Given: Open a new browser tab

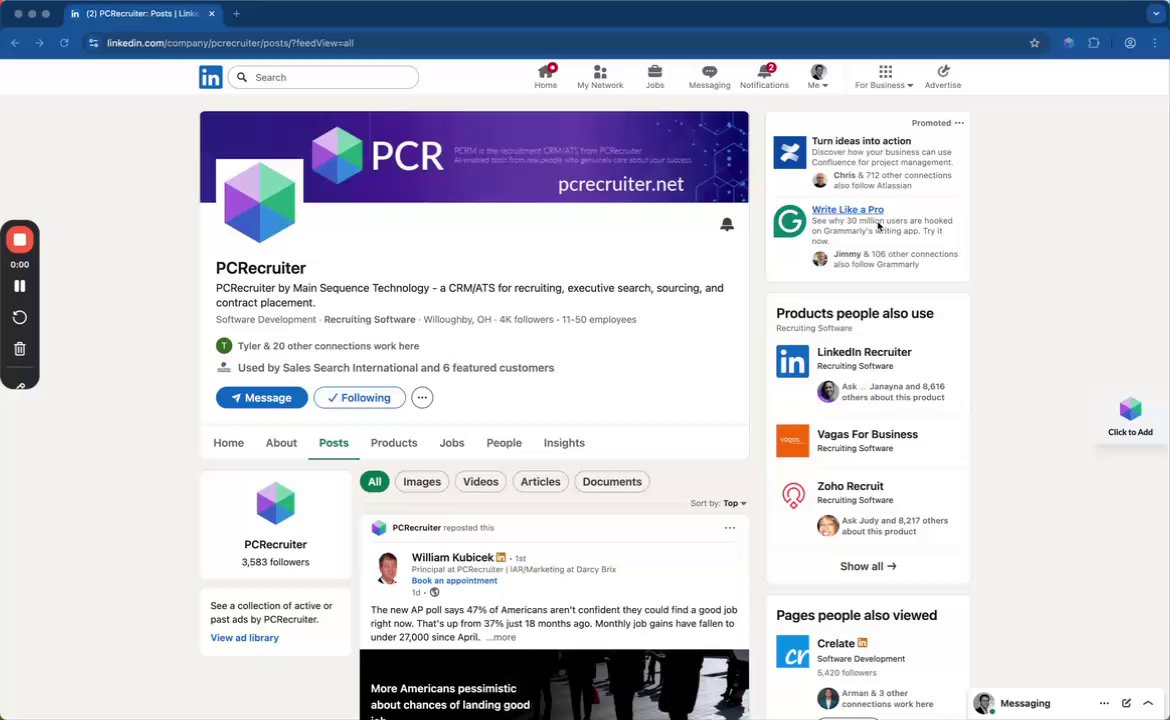Looking at the screenshot, I should point(237,13).
